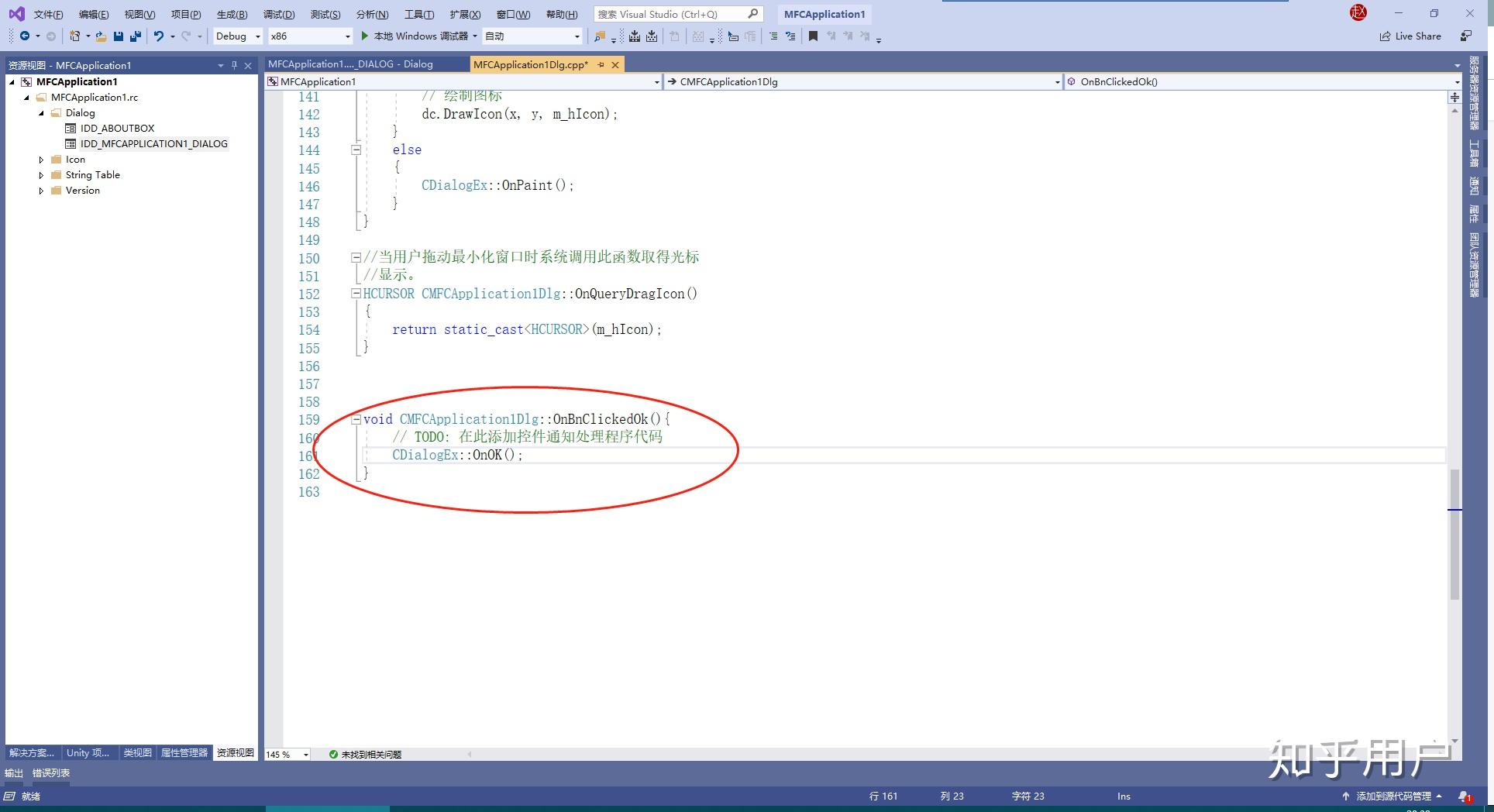Image resolution: width=1494 pixels, height=812 pixels.
Task: Collapse the MFCApplication1.rc tree node
Action: click(x=26, y=98)
